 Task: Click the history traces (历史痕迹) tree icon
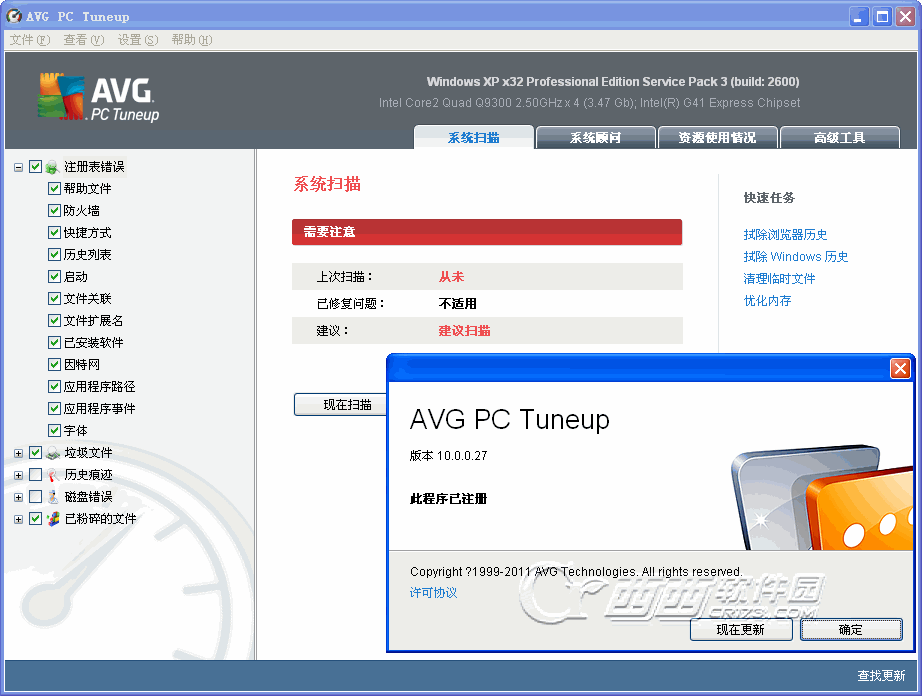pos(53,474)
